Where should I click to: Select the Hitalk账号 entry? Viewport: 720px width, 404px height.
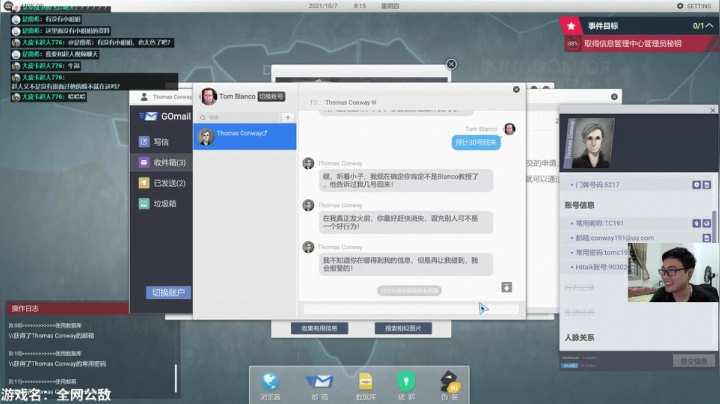(599, 267)
